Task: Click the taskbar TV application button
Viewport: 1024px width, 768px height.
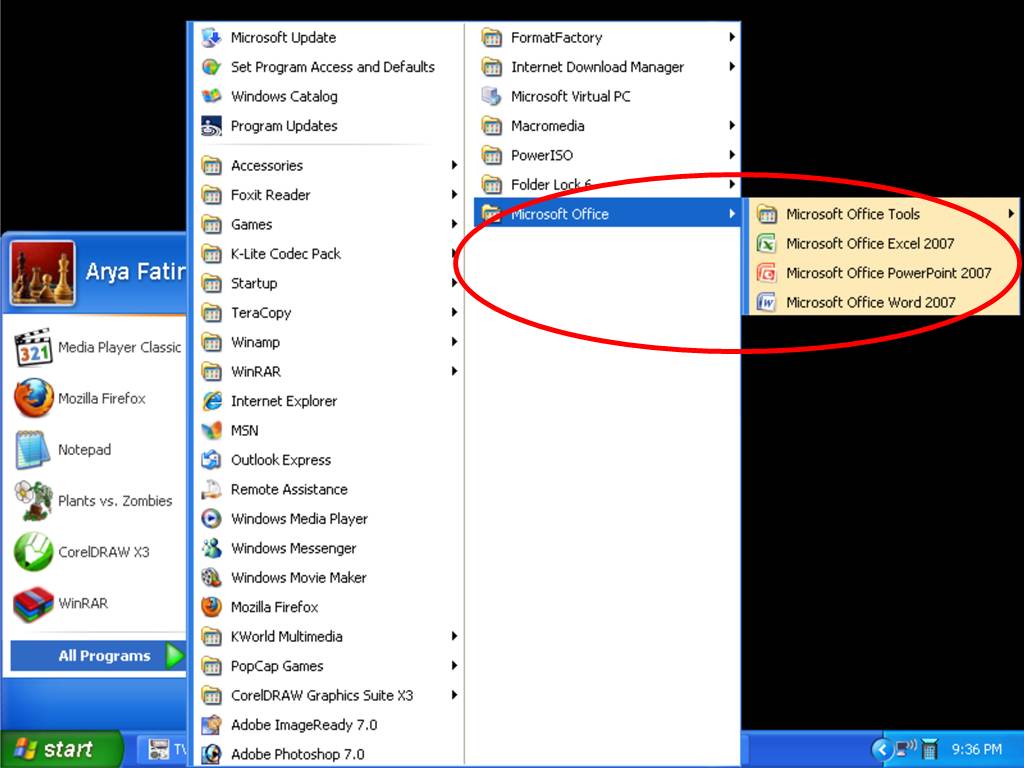Action: (163, 750)
